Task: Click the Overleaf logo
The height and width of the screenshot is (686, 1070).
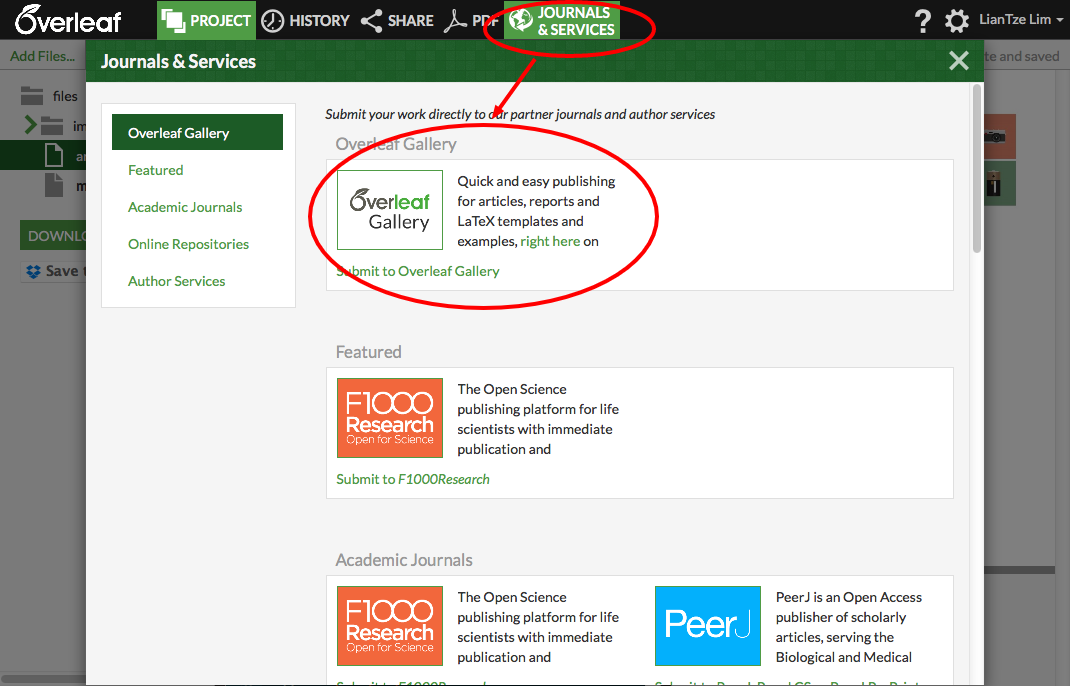Action: click(x=68, y=20)
